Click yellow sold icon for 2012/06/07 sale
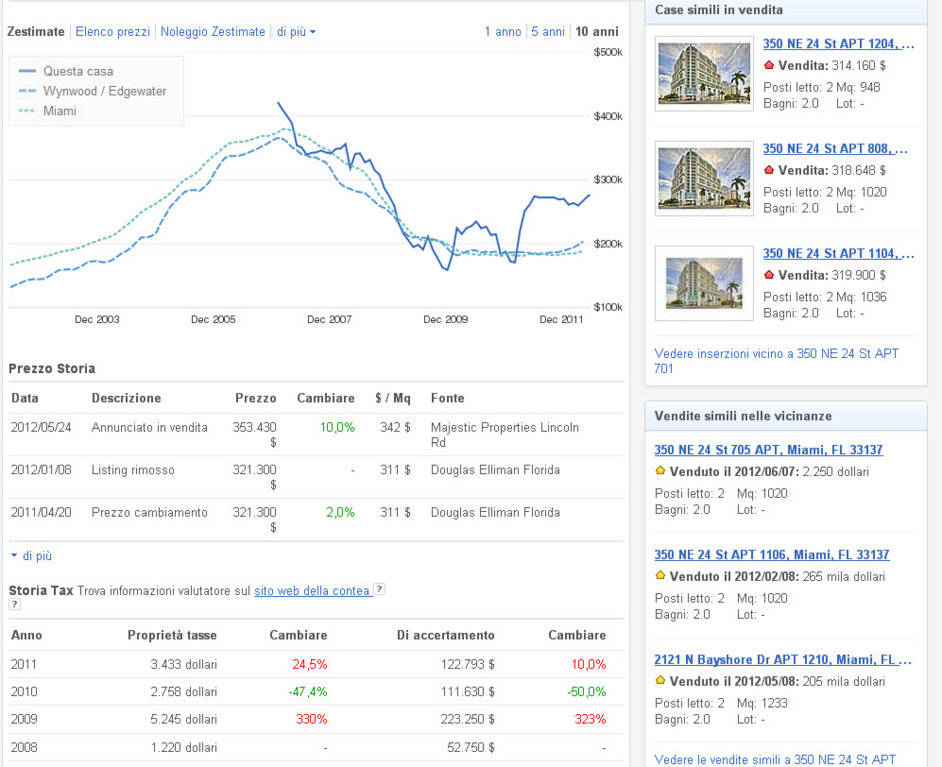942x767 pixels. (660, 471)
